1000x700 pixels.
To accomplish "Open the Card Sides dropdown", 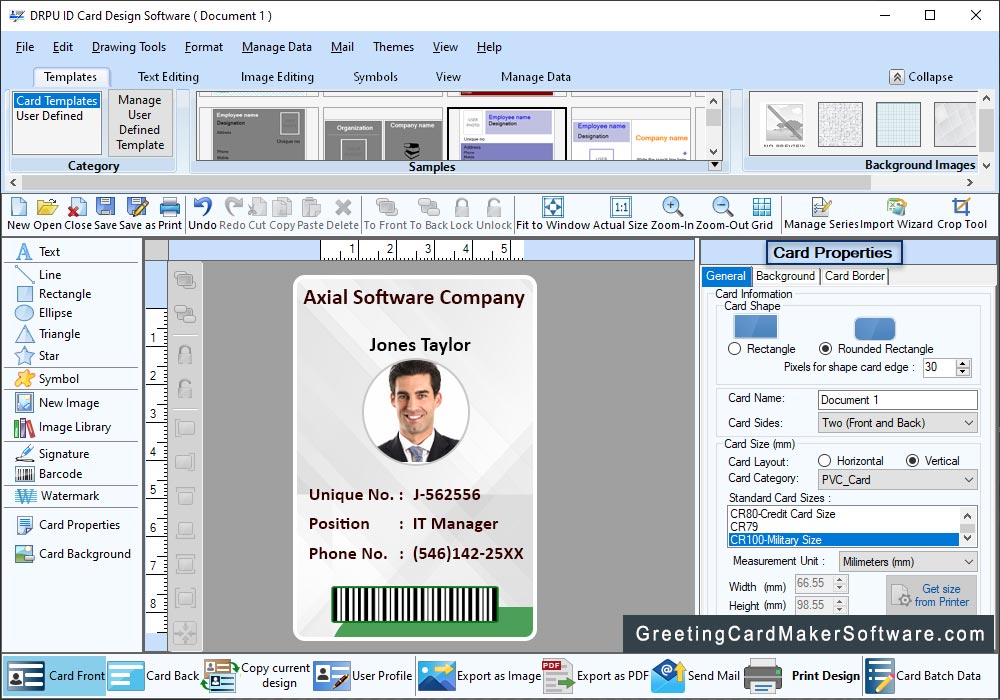I will (897, 423).
